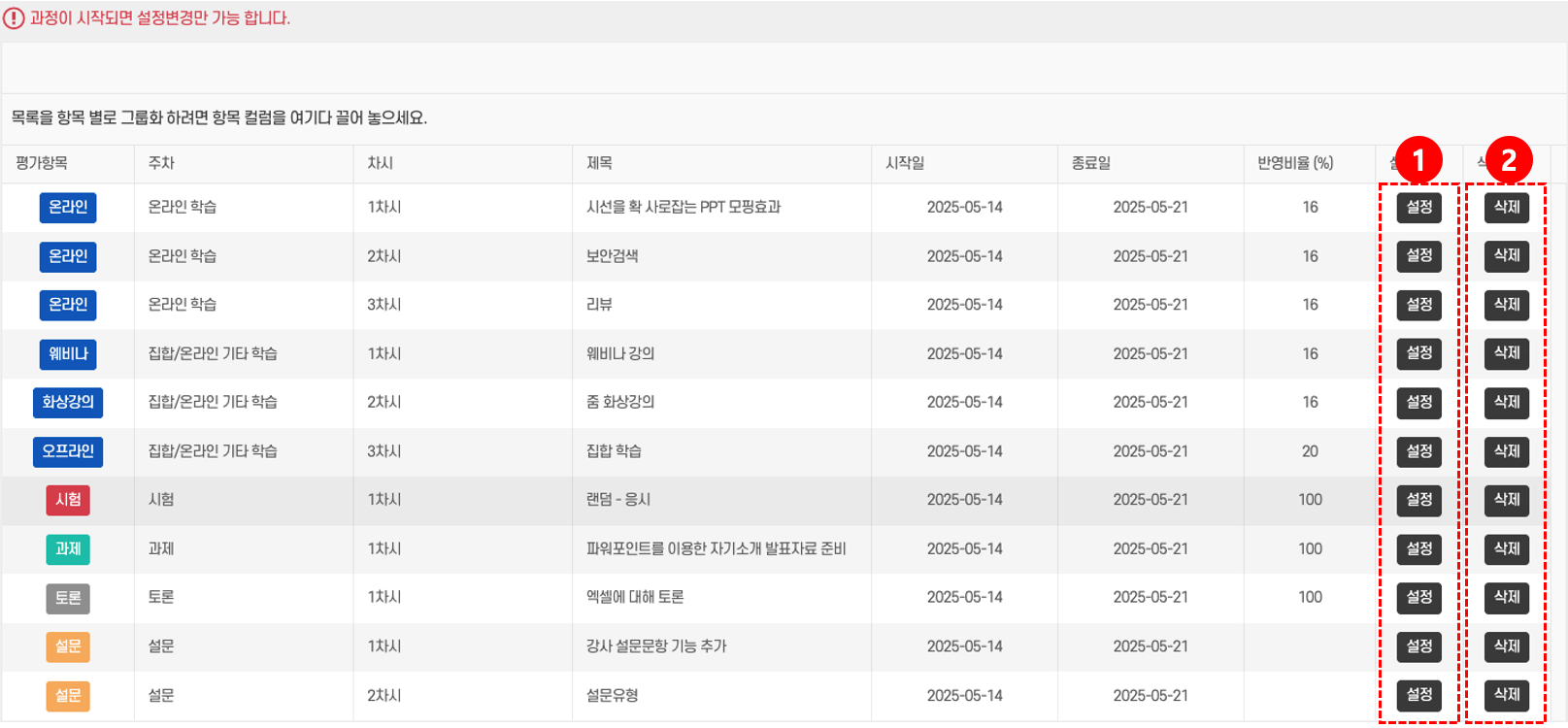Click the 화상강의 badge
Screen dimensions: 1568x728
[x=68, y=402]
